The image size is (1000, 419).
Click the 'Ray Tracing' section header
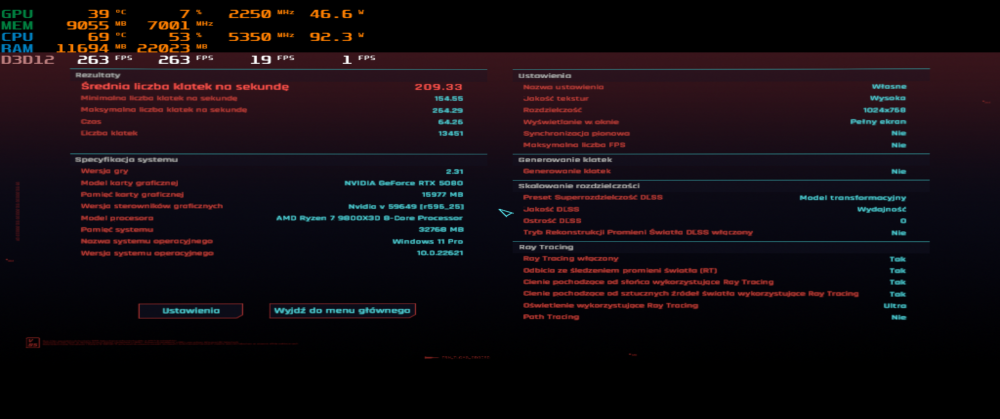(546, 247)
